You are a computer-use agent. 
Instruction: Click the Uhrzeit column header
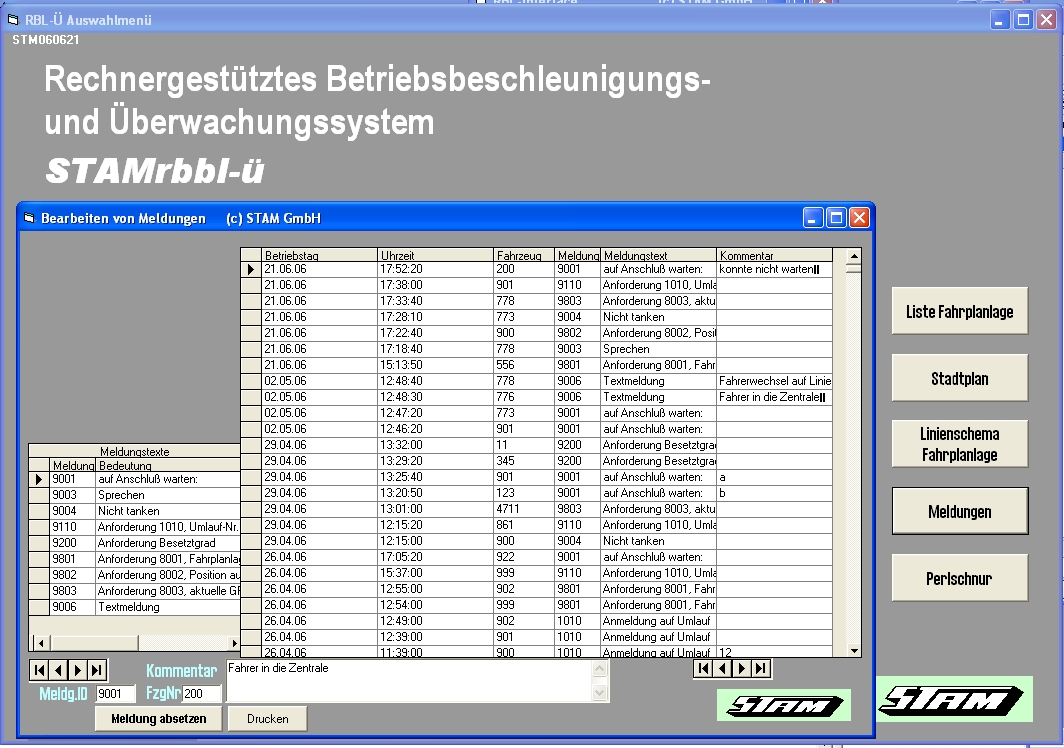435,256
